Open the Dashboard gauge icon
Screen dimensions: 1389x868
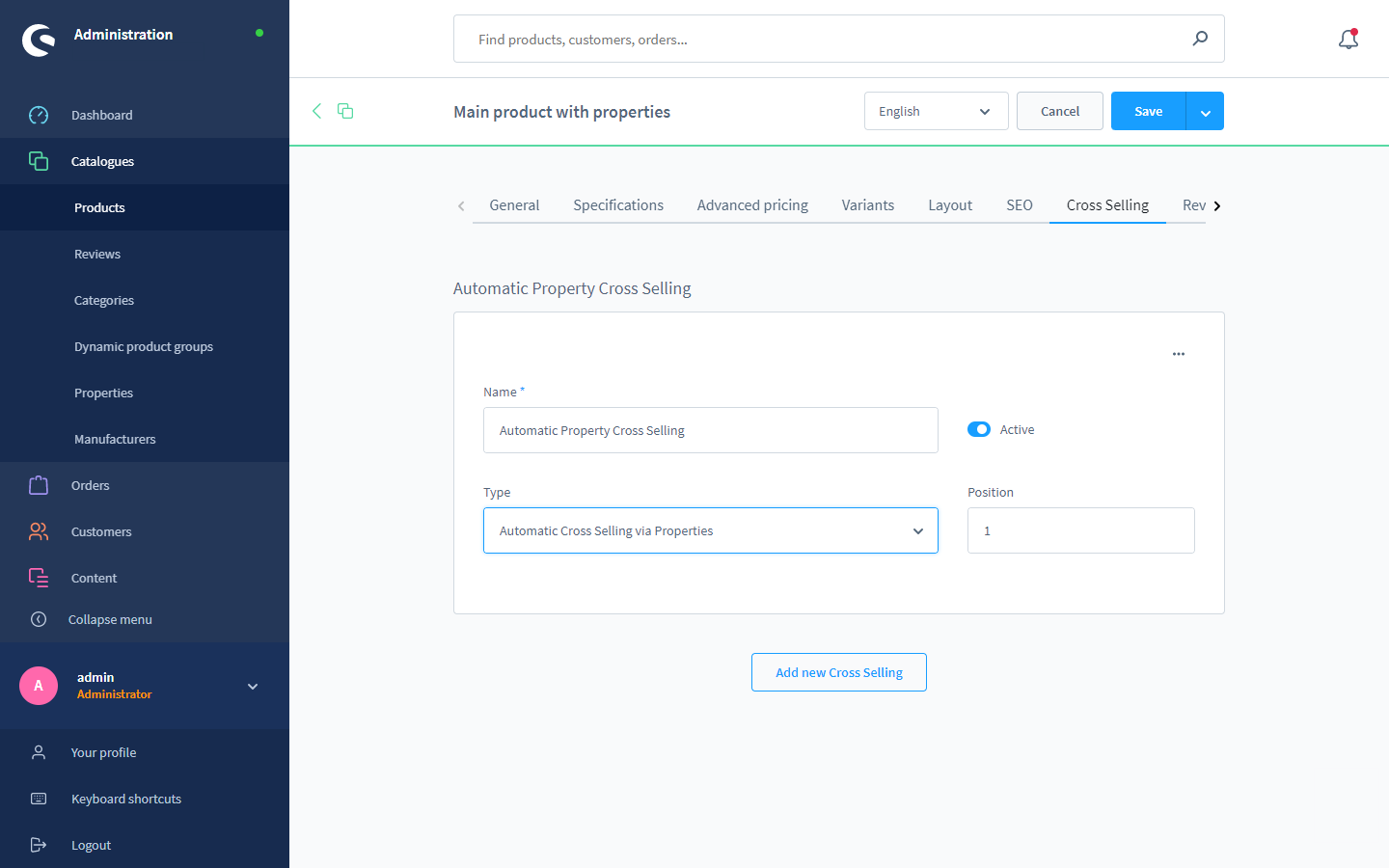(x=39, y=115)
